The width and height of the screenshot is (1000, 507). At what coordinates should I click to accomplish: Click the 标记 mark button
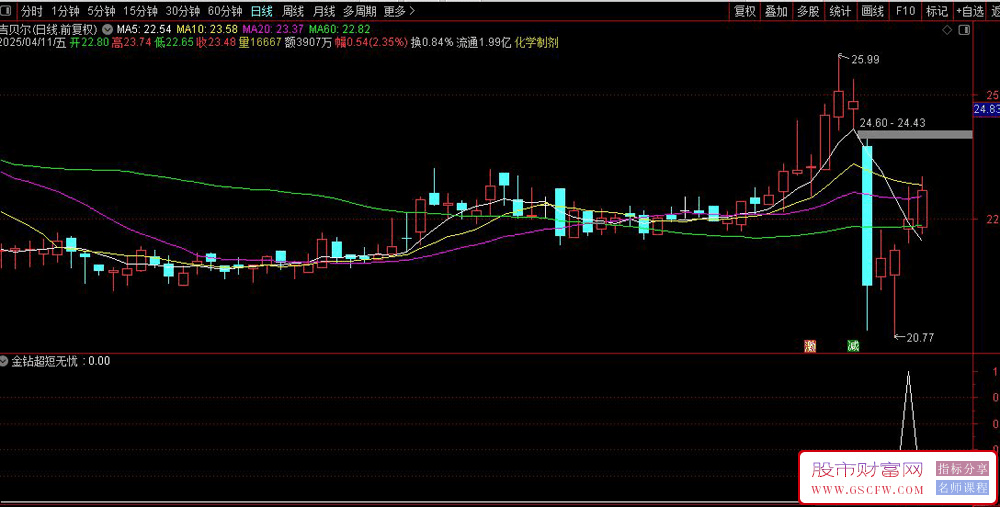[937, 11]
